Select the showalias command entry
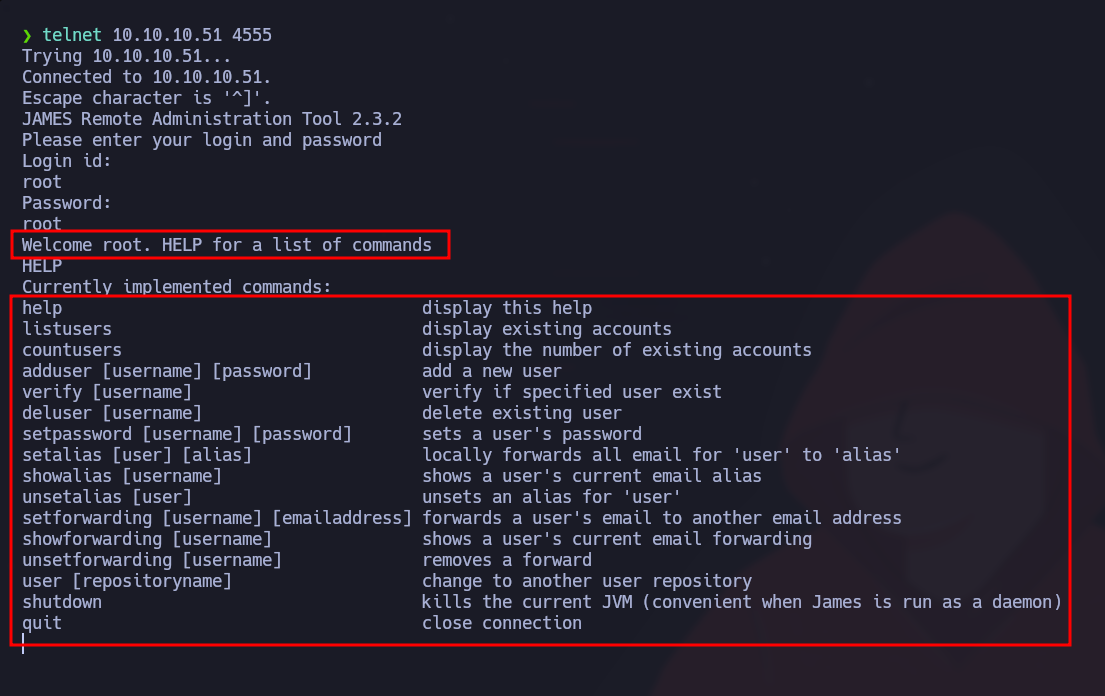The height and width of the screenshot is (696, 1105). tap(122, 476)
